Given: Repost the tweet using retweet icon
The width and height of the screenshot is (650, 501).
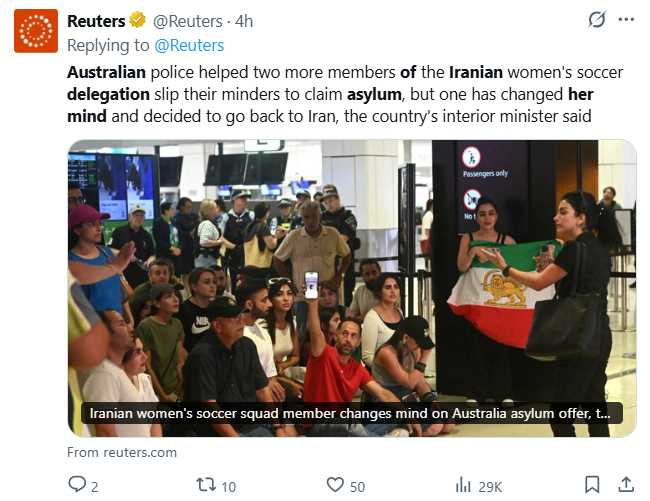Looking at the screenshot, I should click(x=206, y=484).
